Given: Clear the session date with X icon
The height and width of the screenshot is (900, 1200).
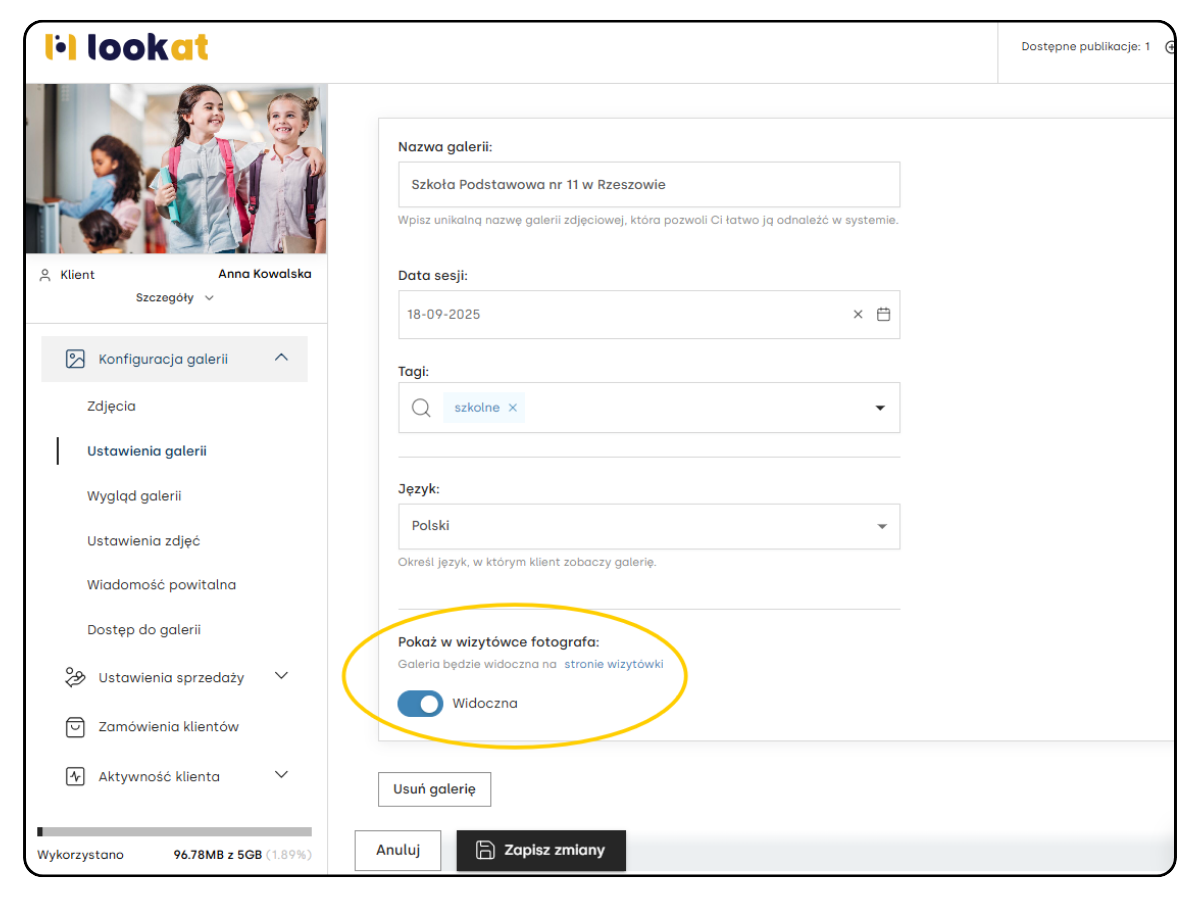Looking at the screenshot, I should pos(857,314).
